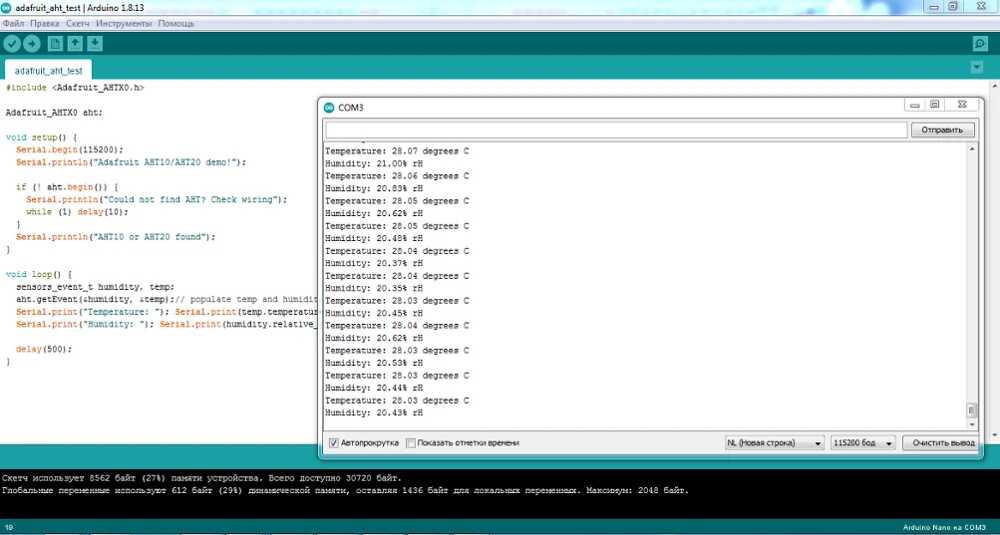Open an existing sketch

tap(75, 43)
